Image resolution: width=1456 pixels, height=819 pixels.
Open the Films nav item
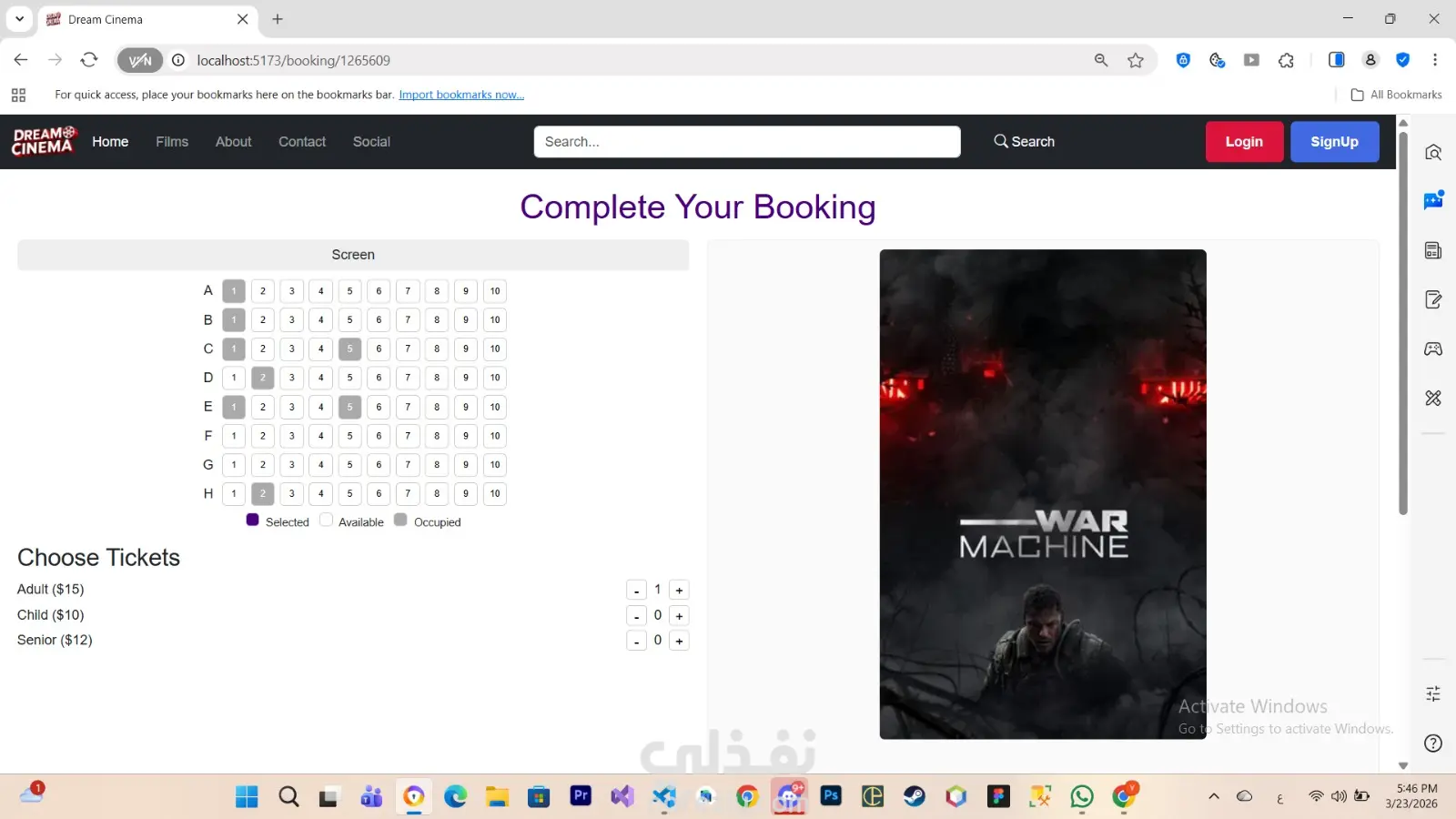[x=172, y=142]
